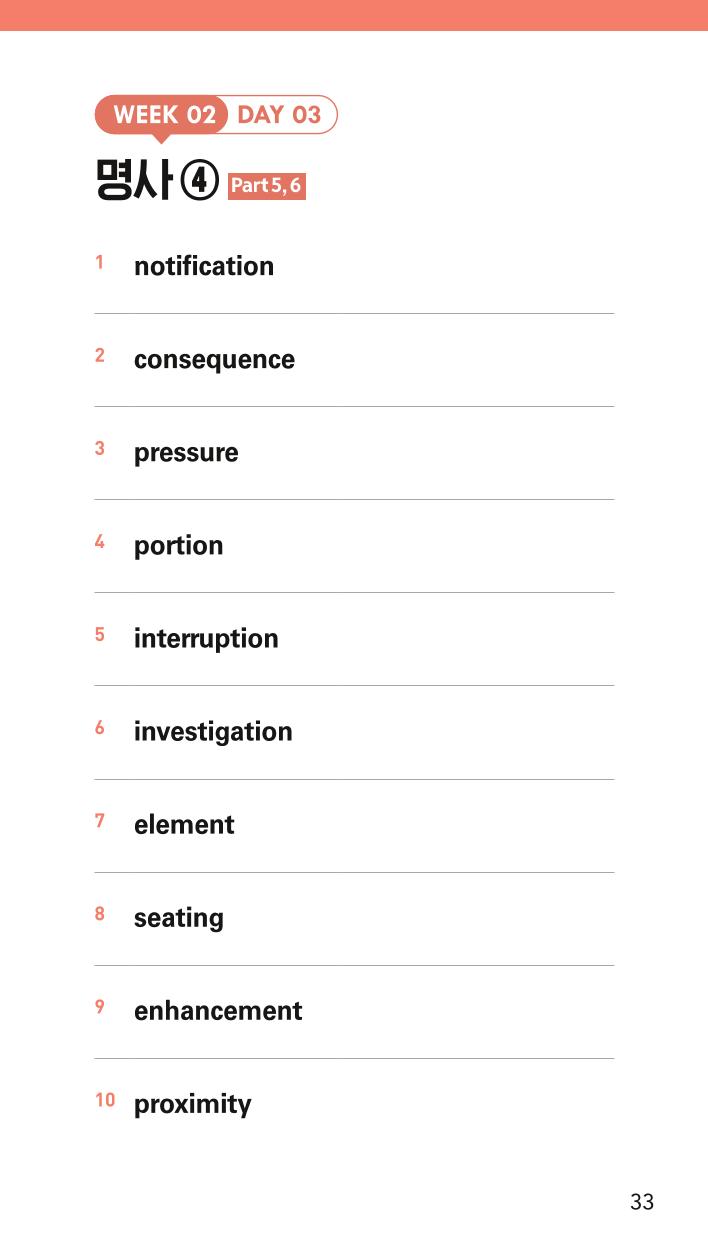Viewport: 708px width, 1259px height.
Task: Select the DAY 03 label
Action: [279, 115]
